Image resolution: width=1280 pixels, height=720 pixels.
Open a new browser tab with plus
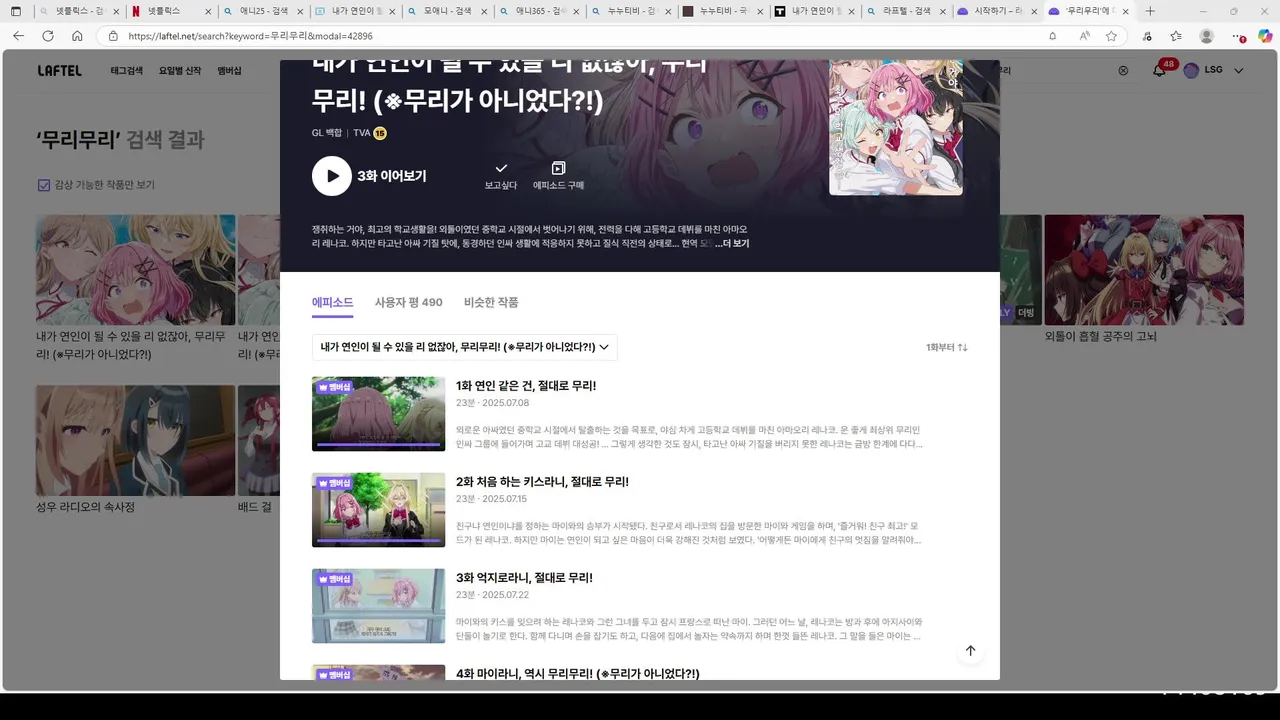click(x=1150, y=11)
